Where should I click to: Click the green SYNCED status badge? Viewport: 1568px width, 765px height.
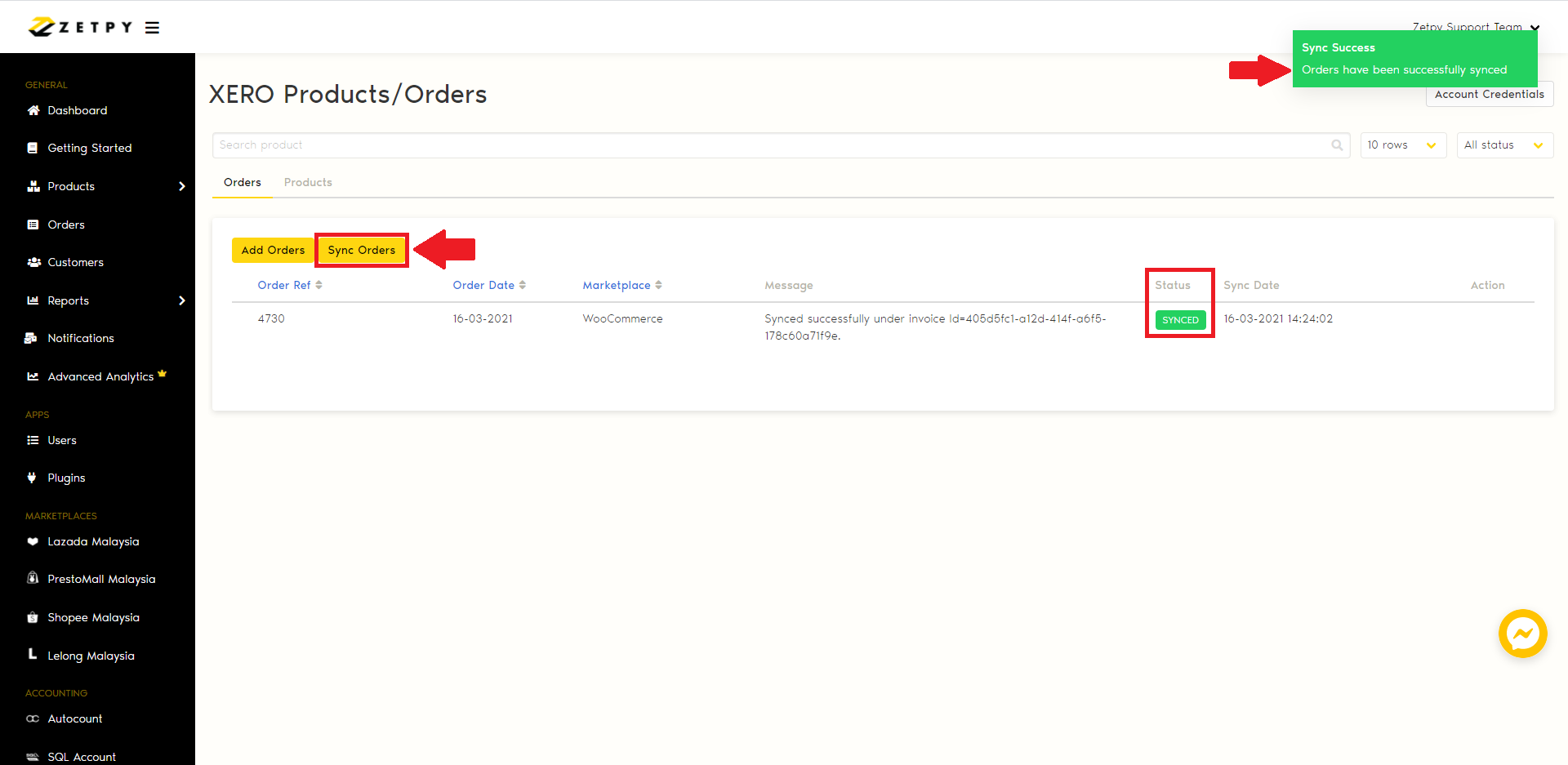click(x=1180, y=320)
